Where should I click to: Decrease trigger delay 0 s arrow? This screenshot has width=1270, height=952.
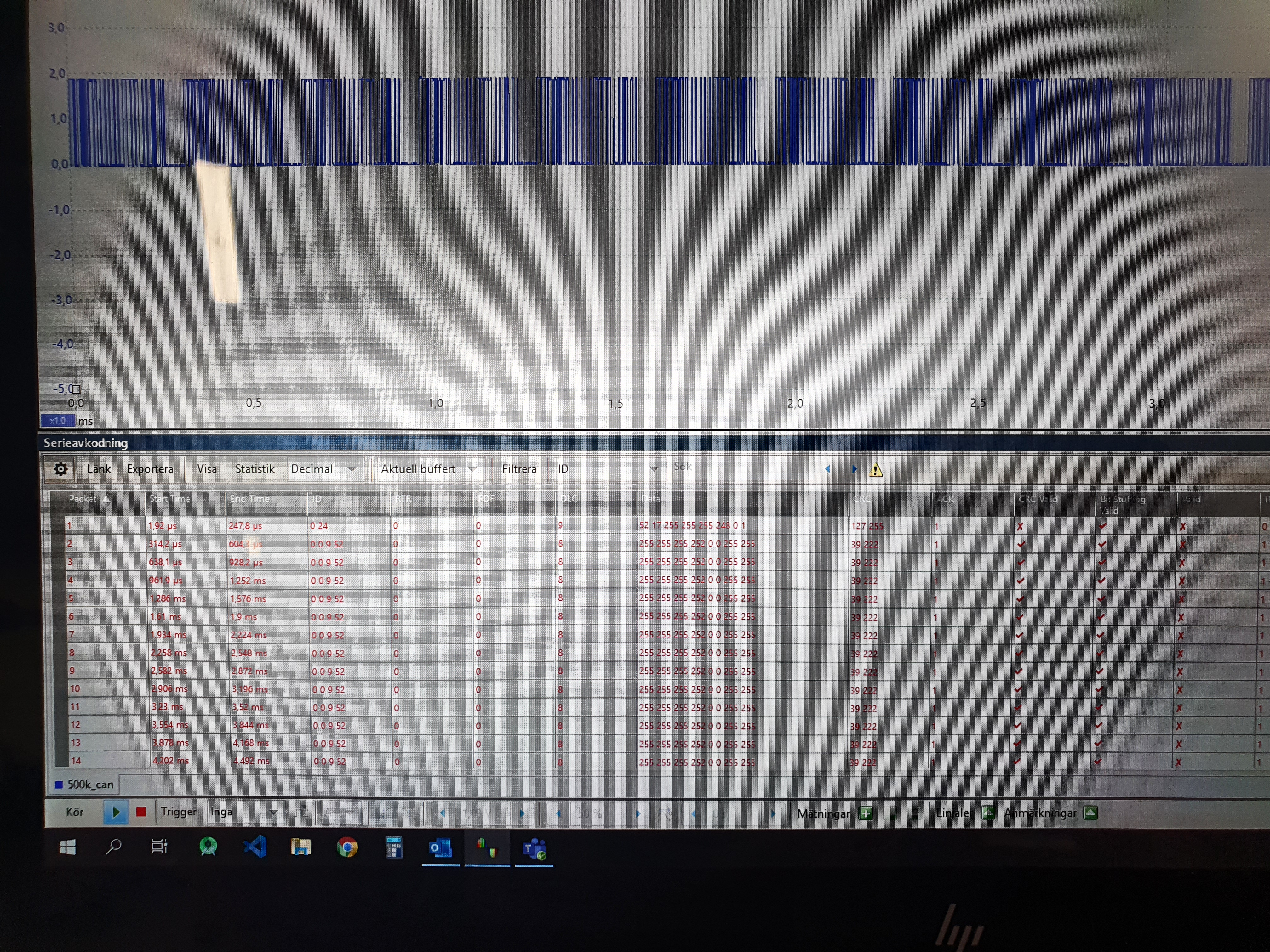(694, 813)
